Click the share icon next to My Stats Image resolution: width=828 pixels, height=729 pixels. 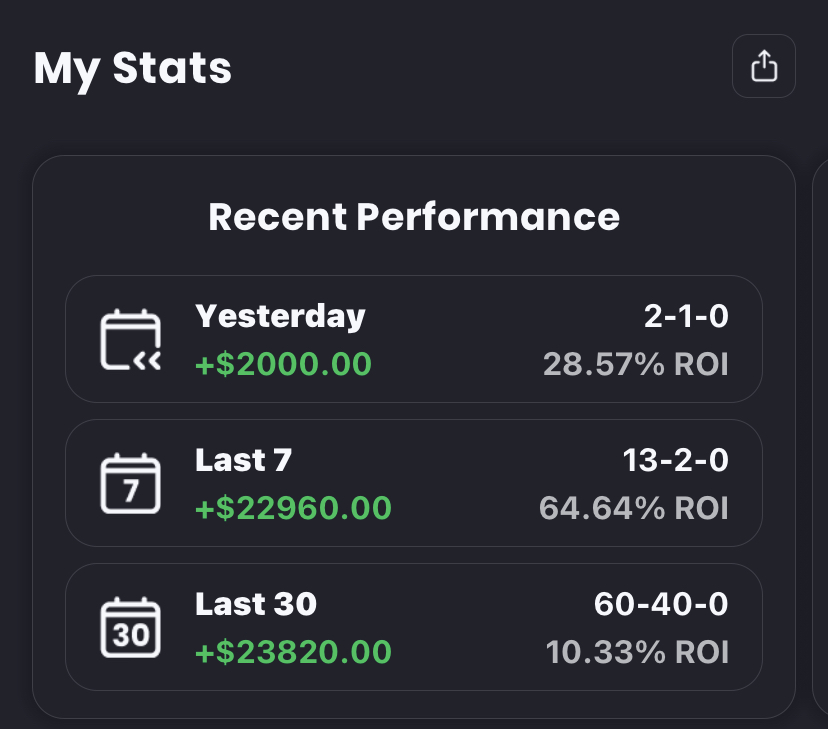click(x=764, y=67)
